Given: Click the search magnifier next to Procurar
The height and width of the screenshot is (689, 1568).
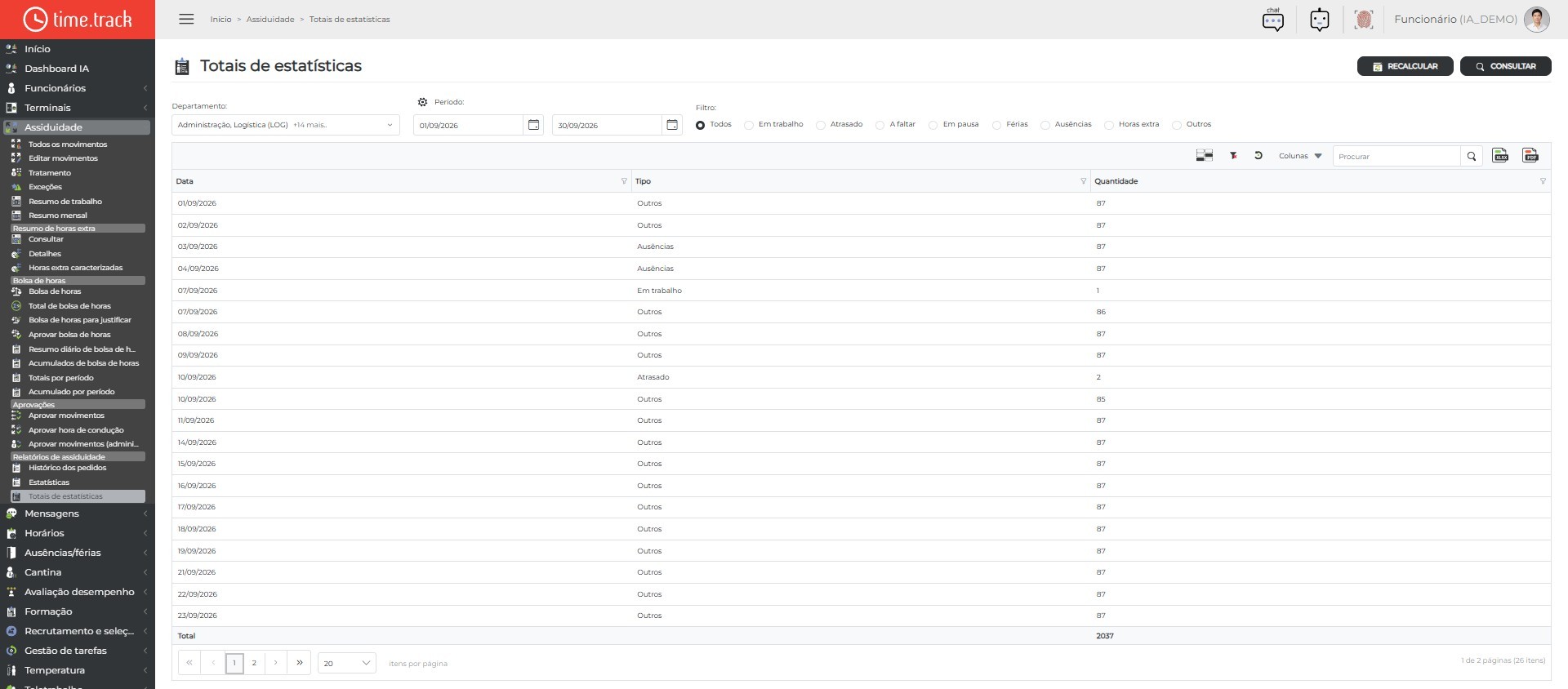Looking at the screenshot, I should tap(1472, 157).
